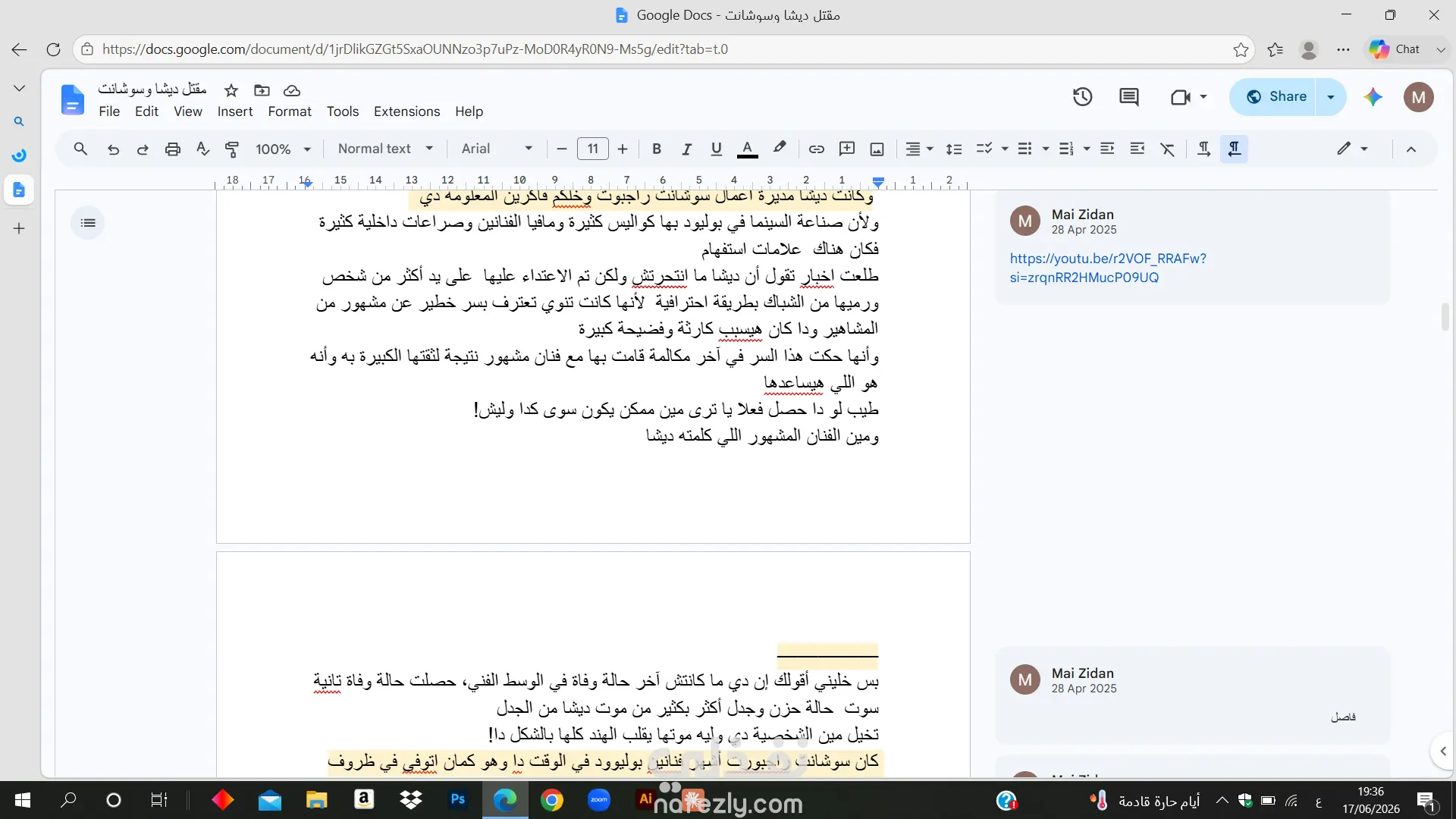
Task: Open the text color picker
Action: (x=747, y=149)
